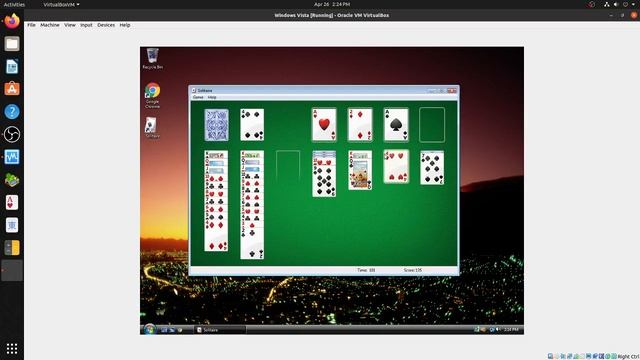Draw from the face-down stock deck
Image resolution: width=640 pixels, height=360 pixels.
point(216,125)
